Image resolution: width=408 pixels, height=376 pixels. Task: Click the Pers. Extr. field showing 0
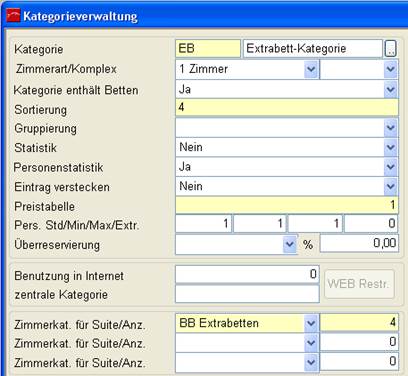[371, 223]
